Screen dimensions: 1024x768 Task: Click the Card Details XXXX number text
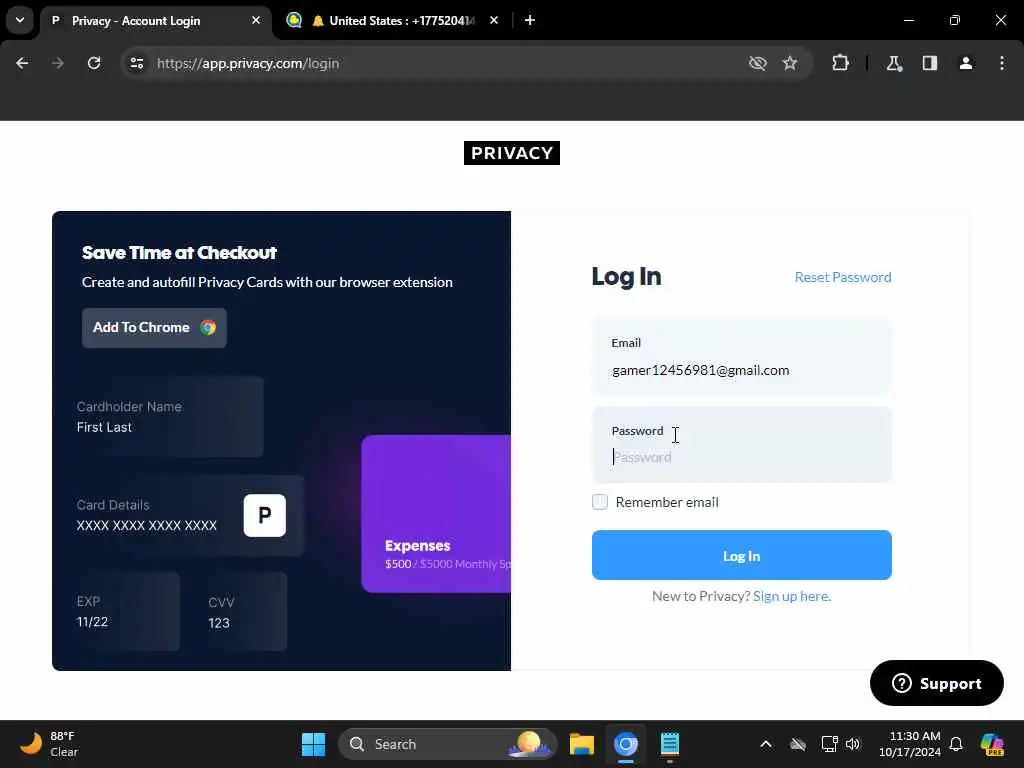click(146, 525)
